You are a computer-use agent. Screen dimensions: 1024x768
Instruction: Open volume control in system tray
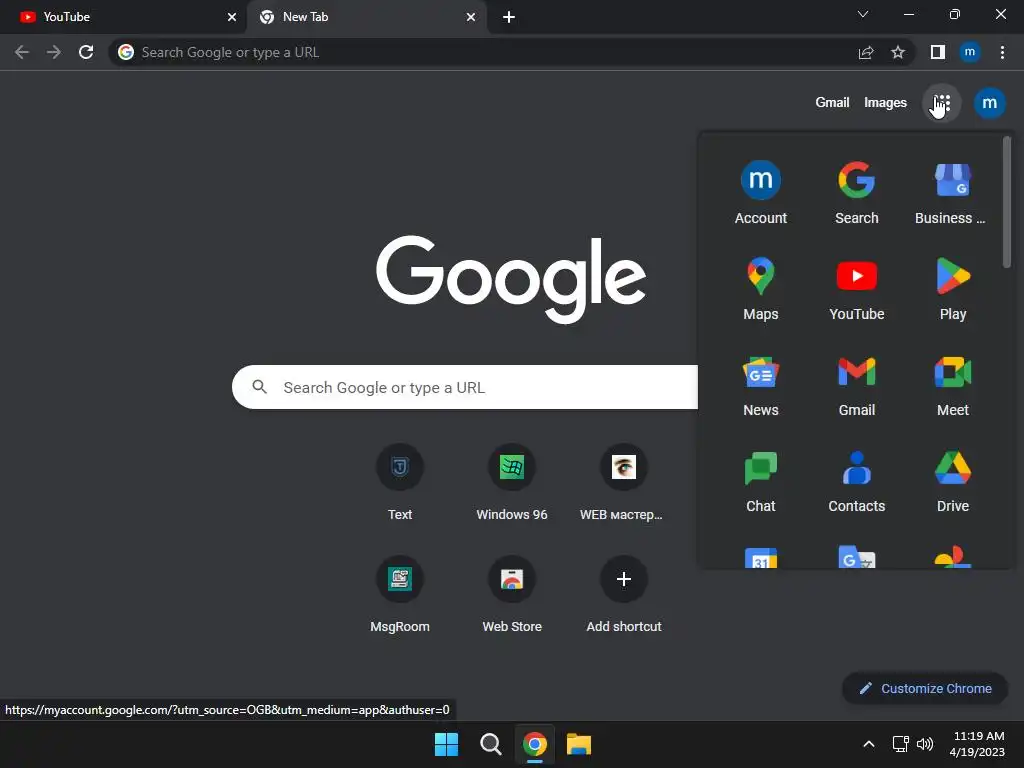(925, 744)
